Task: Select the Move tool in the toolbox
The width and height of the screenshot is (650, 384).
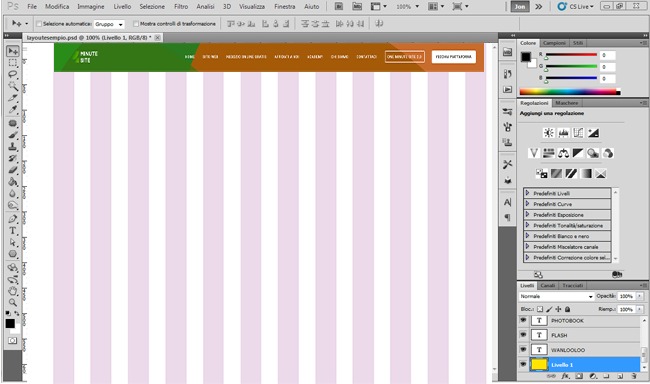Action: pos(13,51)
